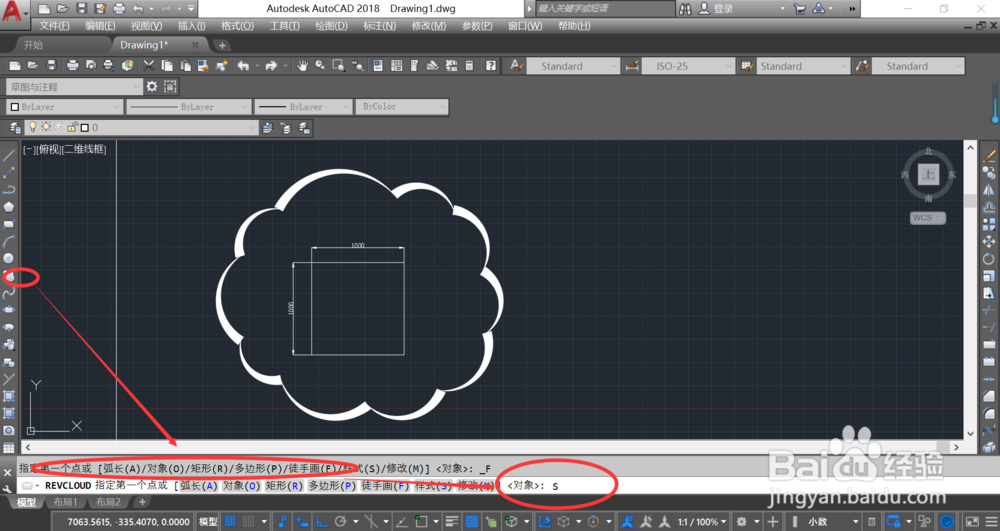This screenshot has width=1000, height=531.
Task: Open the 标注(N) menu
Action: tap(379, 25)
